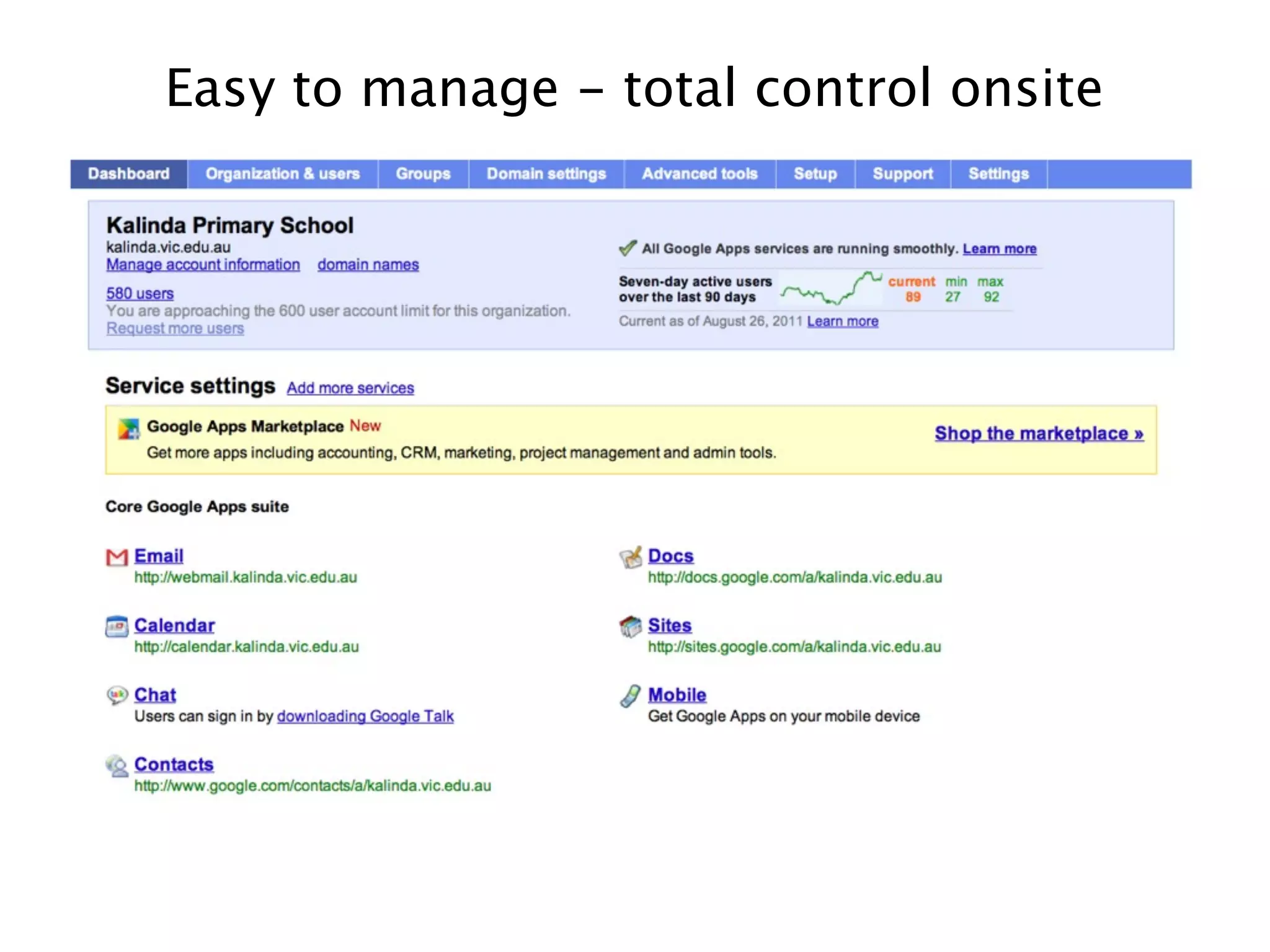This screenshot has height=952, width=1270.
Task: Click the Google Apps Marketplace title text
Action: tap(245, 426)
